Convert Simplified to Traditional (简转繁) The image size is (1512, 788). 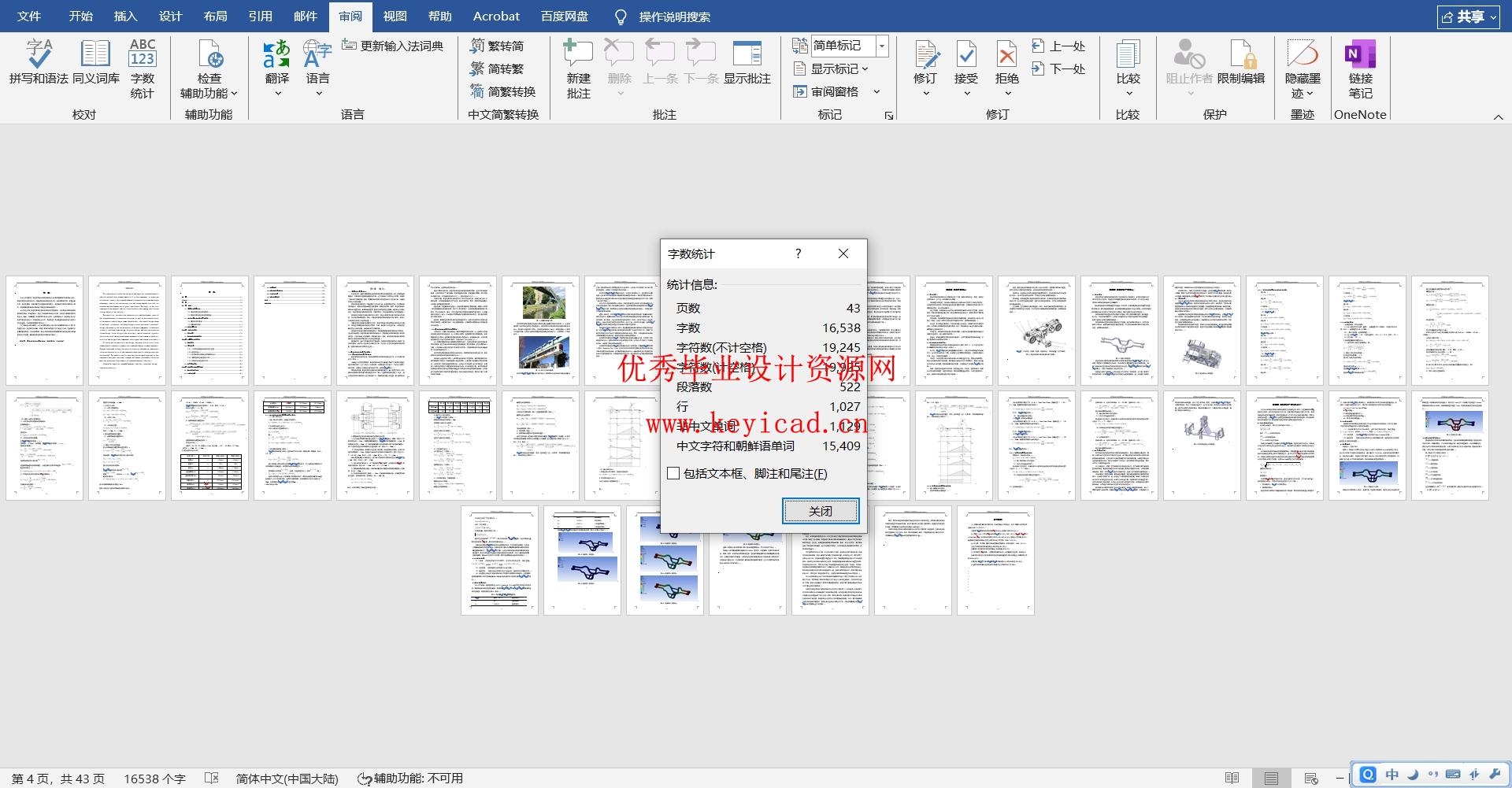point(497,68)
